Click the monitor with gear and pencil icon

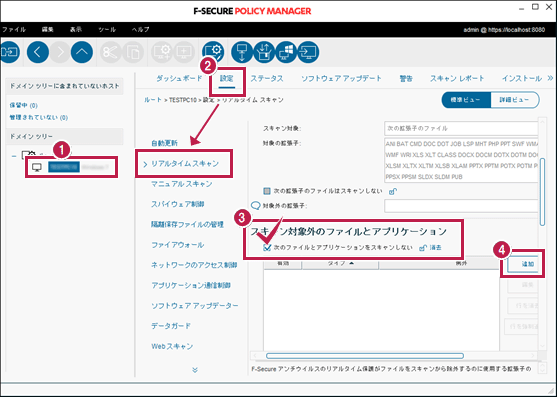[213, 52]
